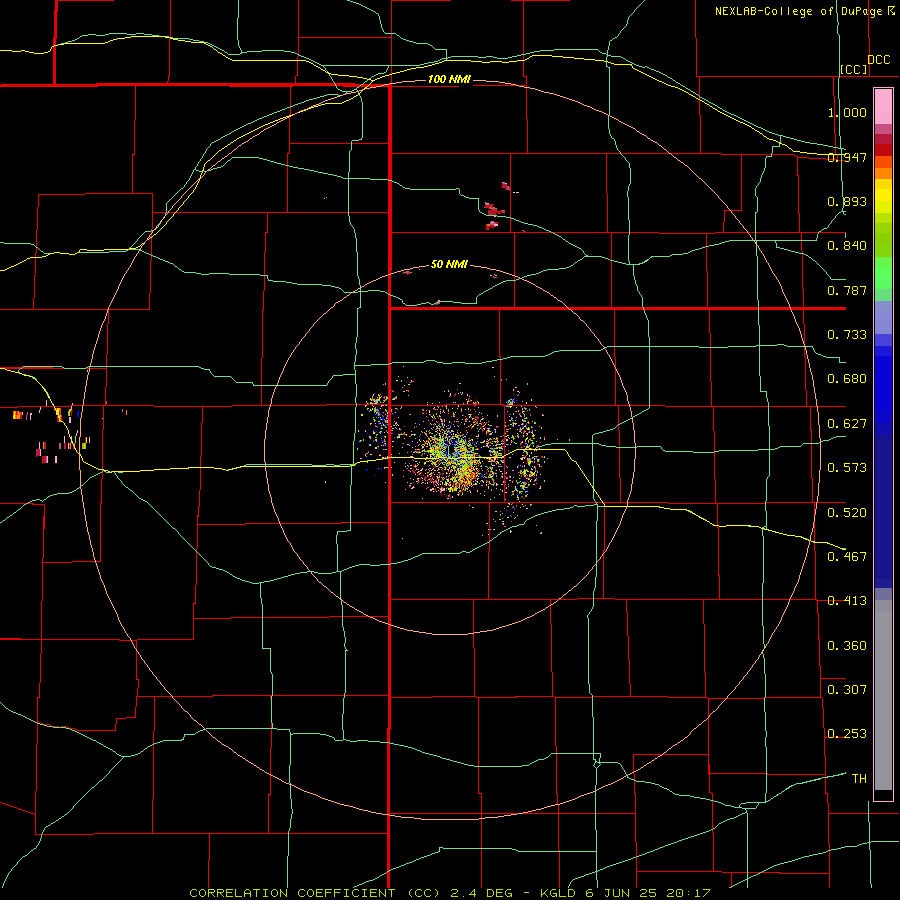Screen dimensions: 900x900
Task: Click the 0.573 scale value
Action: (847, 468)
